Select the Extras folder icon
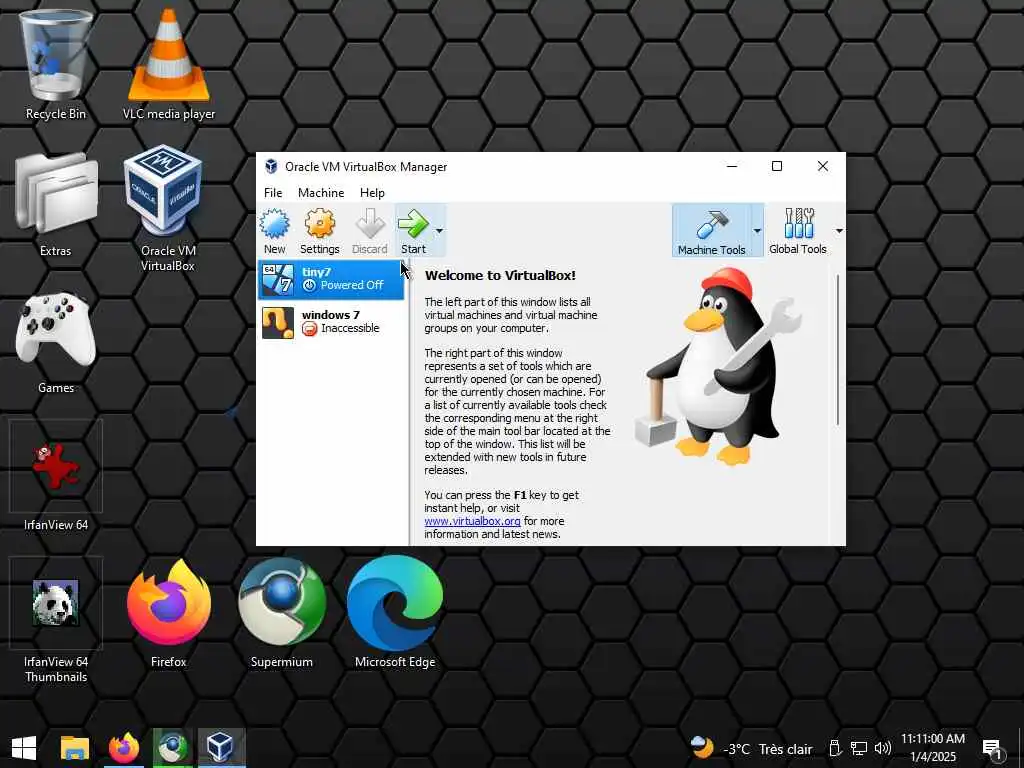1024x768 pixels. tap(56, 204)
